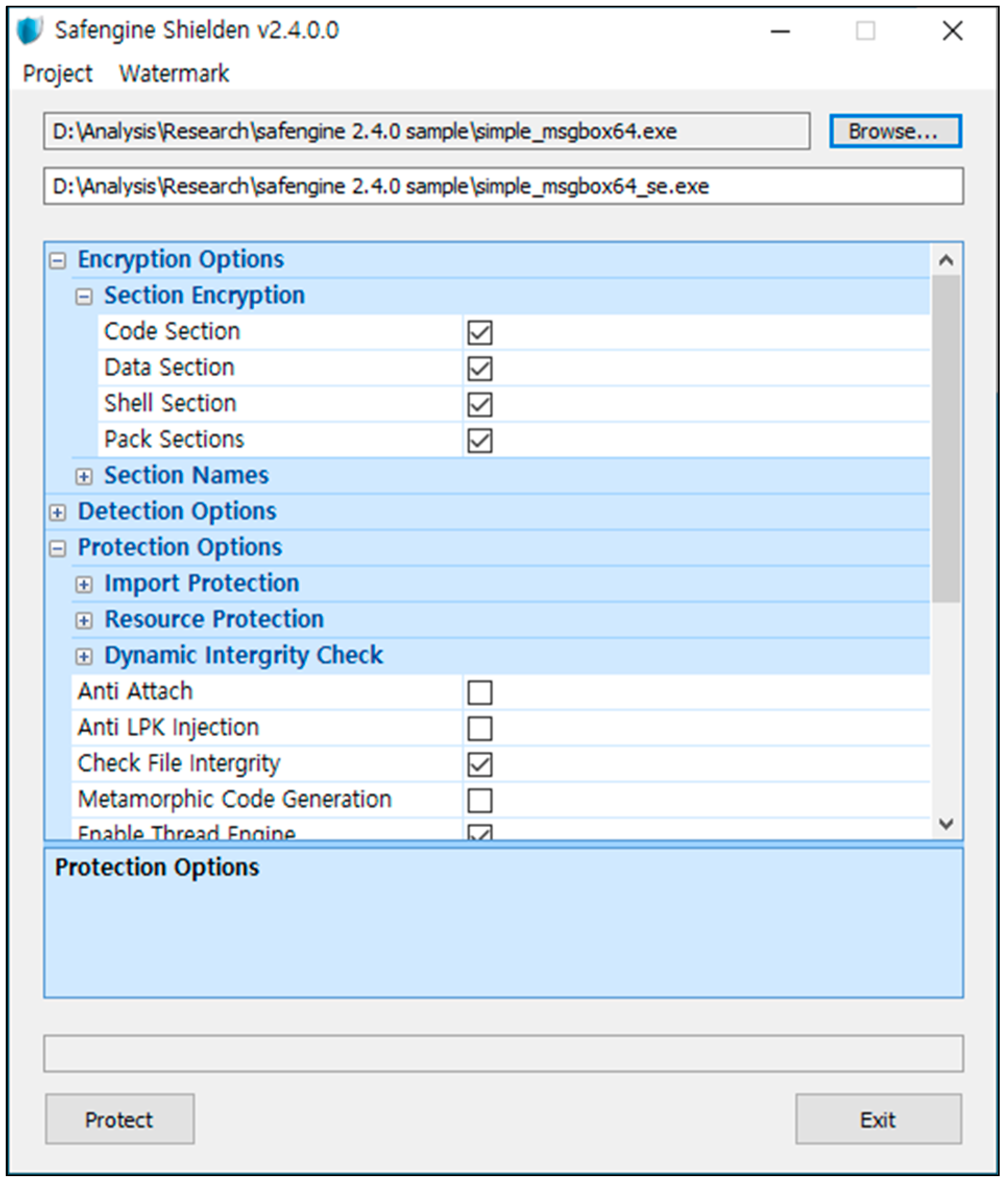Expand the Detection Options group
The height and width of the screenshot is (1186, 1008).
click(57, 512)
